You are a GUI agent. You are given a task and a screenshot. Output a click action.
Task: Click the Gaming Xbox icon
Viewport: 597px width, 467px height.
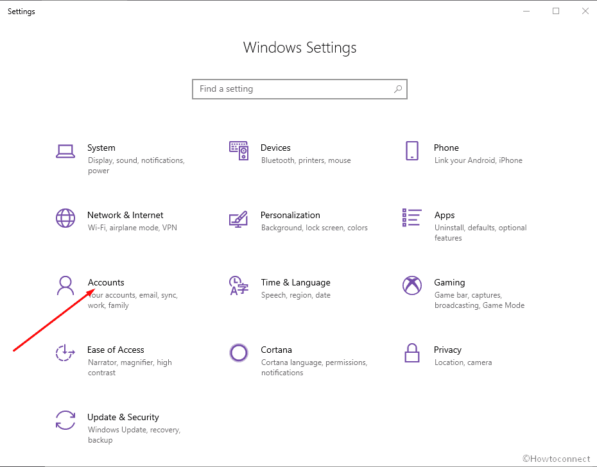point(412,285)
